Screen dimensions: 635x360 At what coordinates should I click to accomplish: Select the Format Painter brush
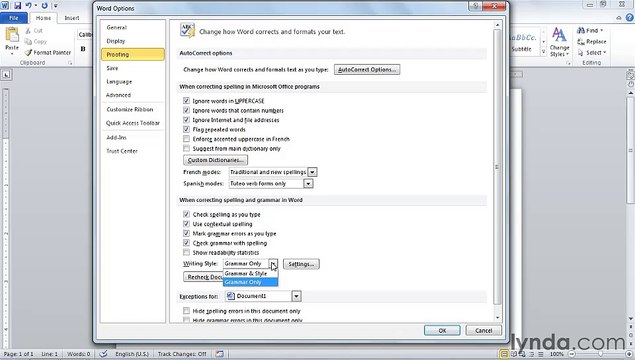47,53
